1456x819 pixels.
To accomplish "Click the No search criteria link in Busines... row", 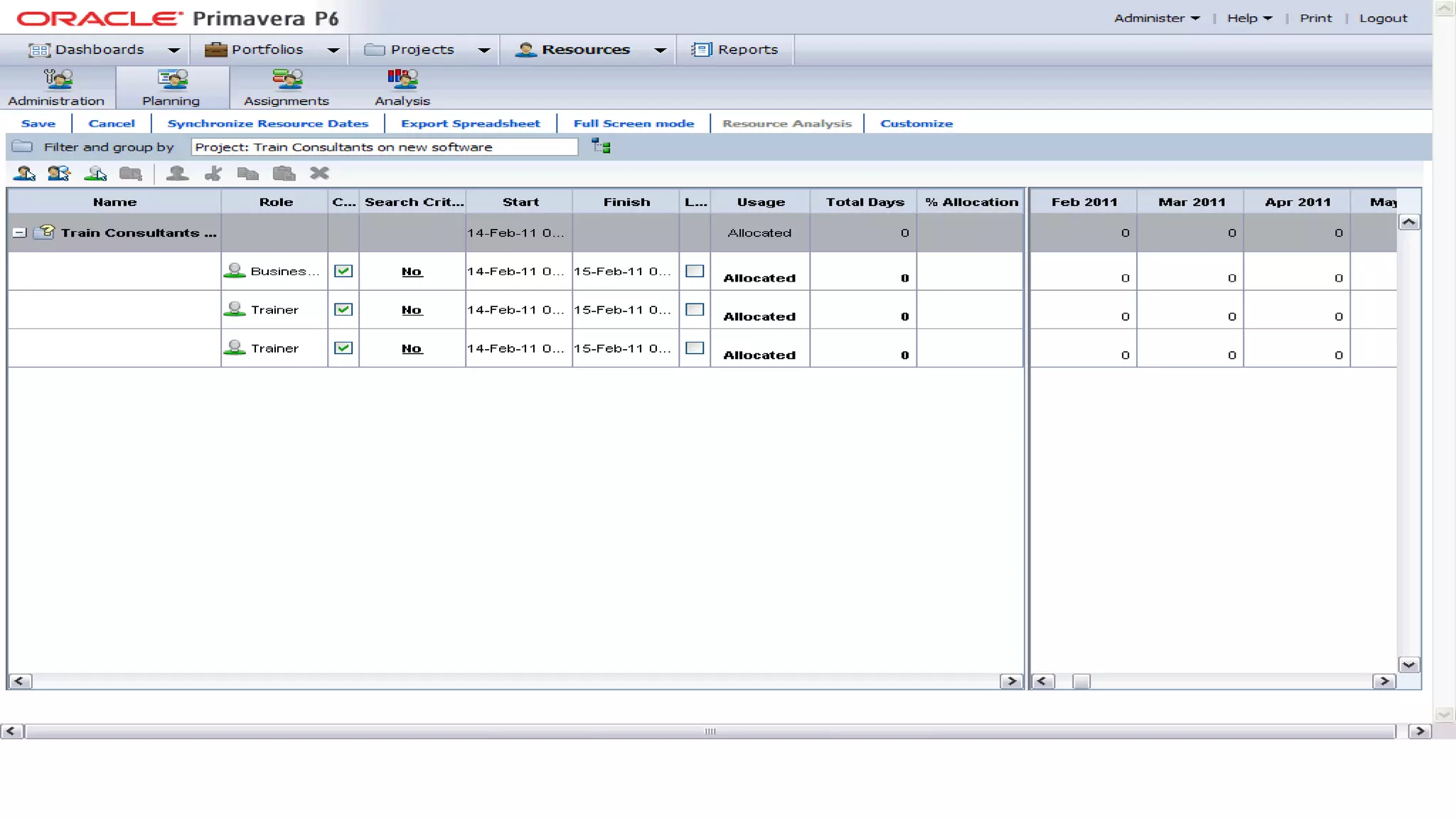I will (412, 271).
